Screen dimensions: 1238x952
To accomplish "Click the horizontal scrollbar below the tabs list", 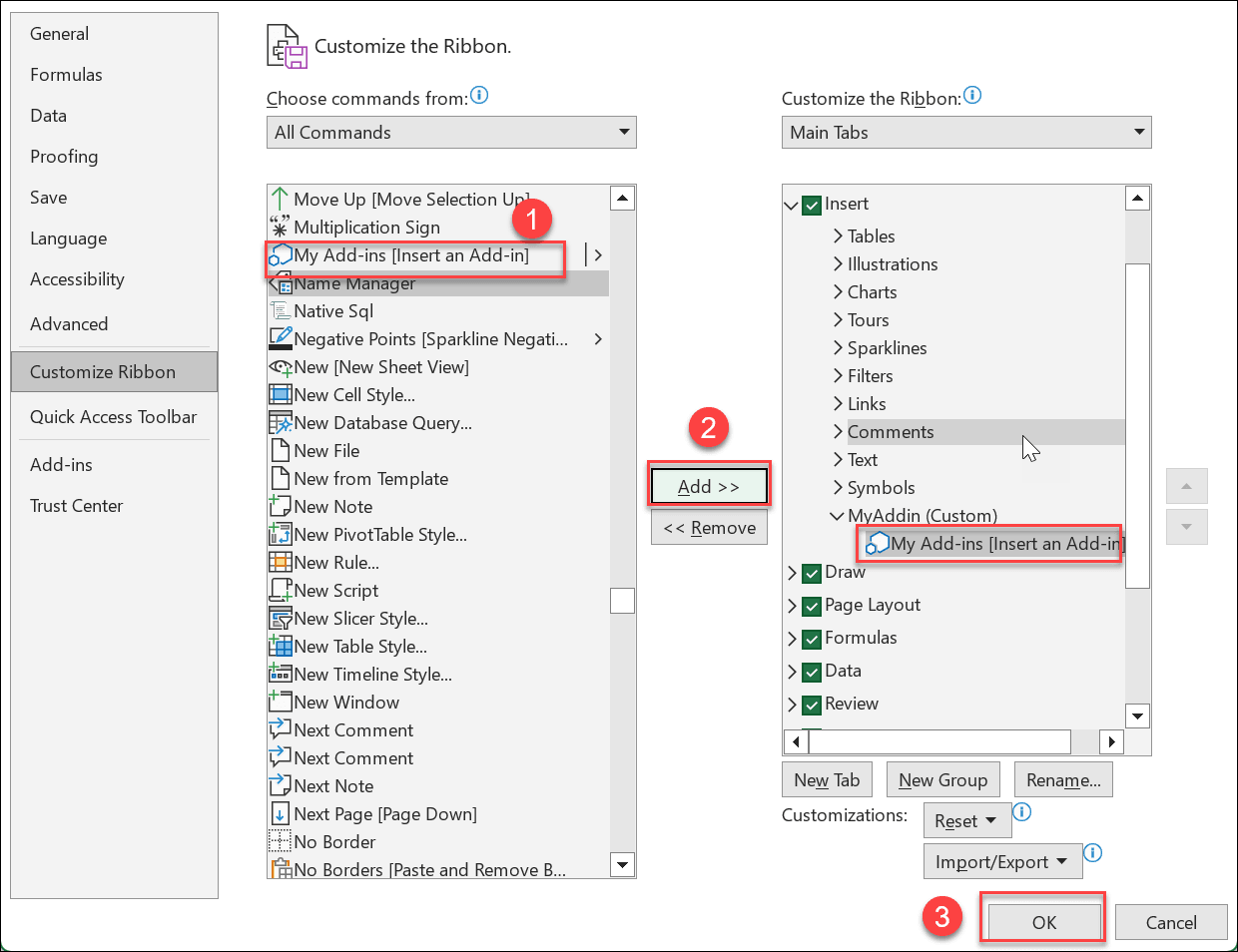I will tap(938, 741).
